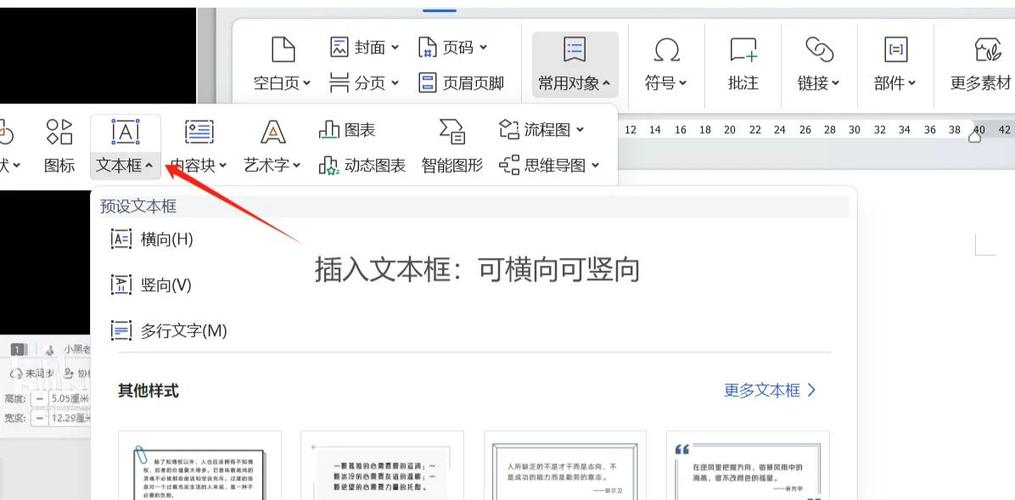Click the 高度 5.05厘米 height field

(69, 398)
